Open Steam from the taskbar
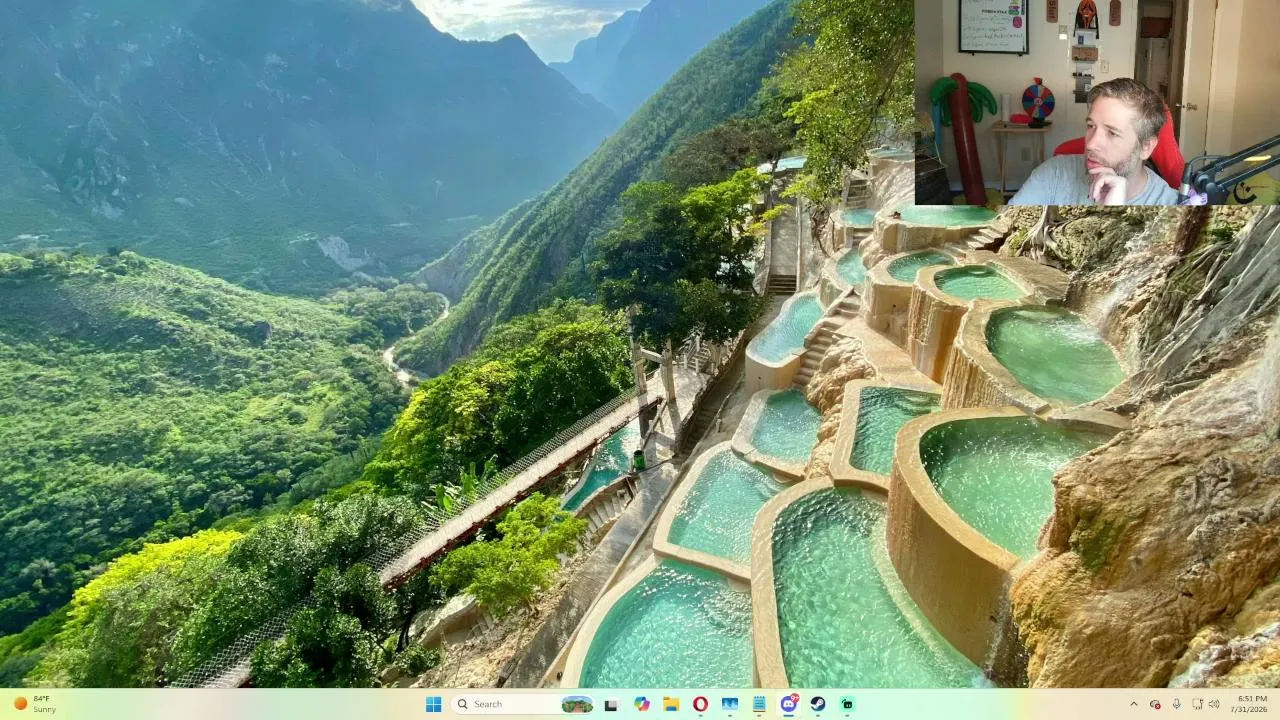This screenshot has height=720, width=1280. pyautogui.click(x=818, y=704)
